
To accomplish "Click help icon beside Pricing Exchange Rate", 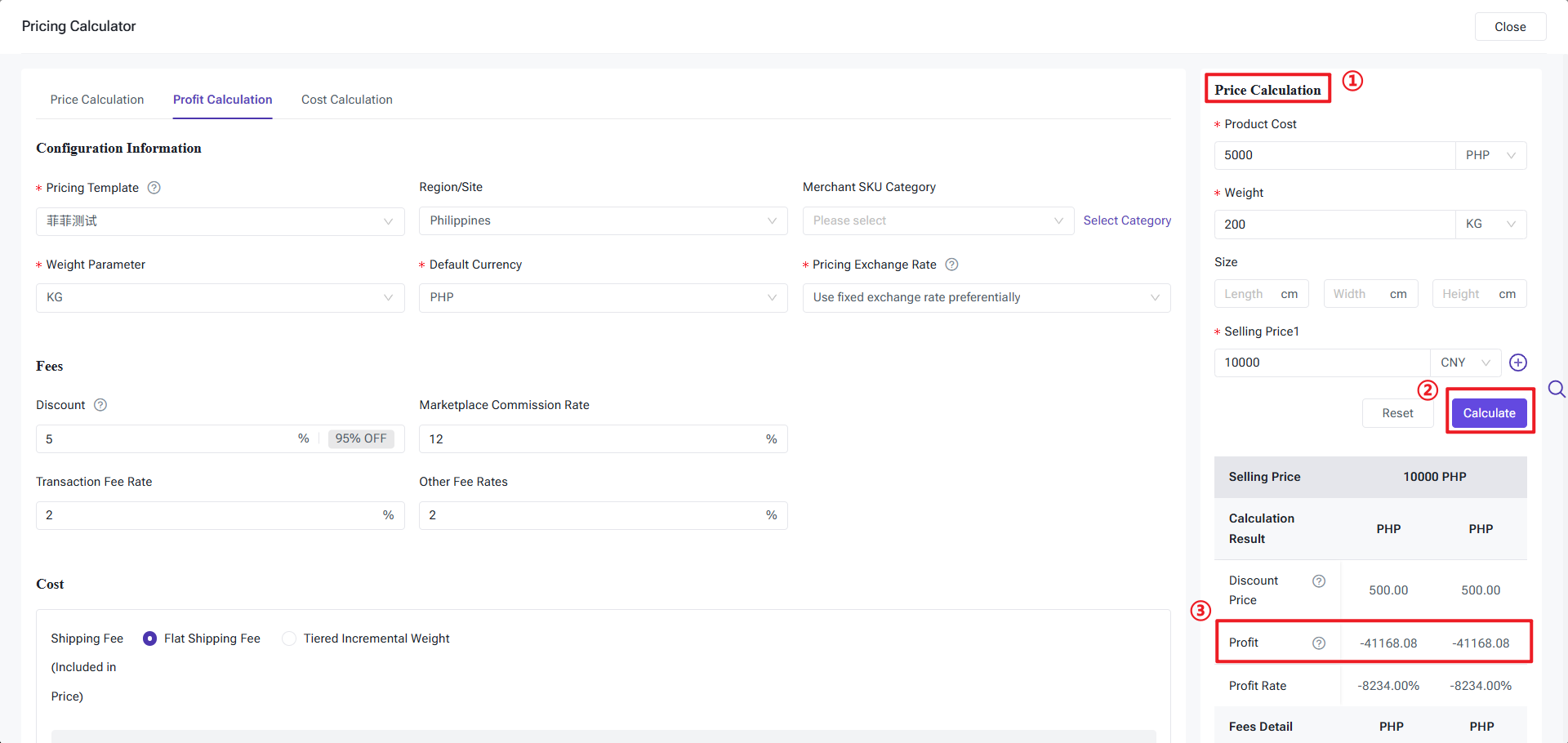I will (951, 265).
